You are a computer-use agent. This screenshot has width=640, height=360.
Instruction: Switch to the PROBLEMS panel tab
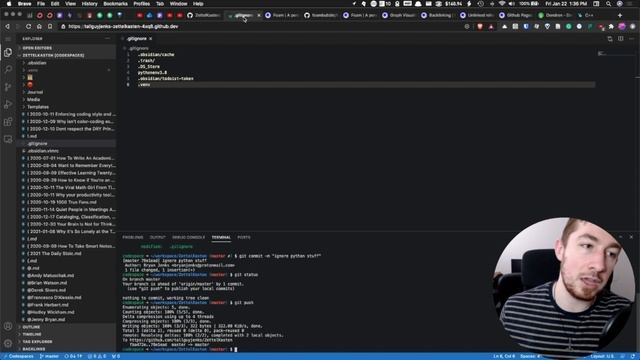click(x=133, y=237)
